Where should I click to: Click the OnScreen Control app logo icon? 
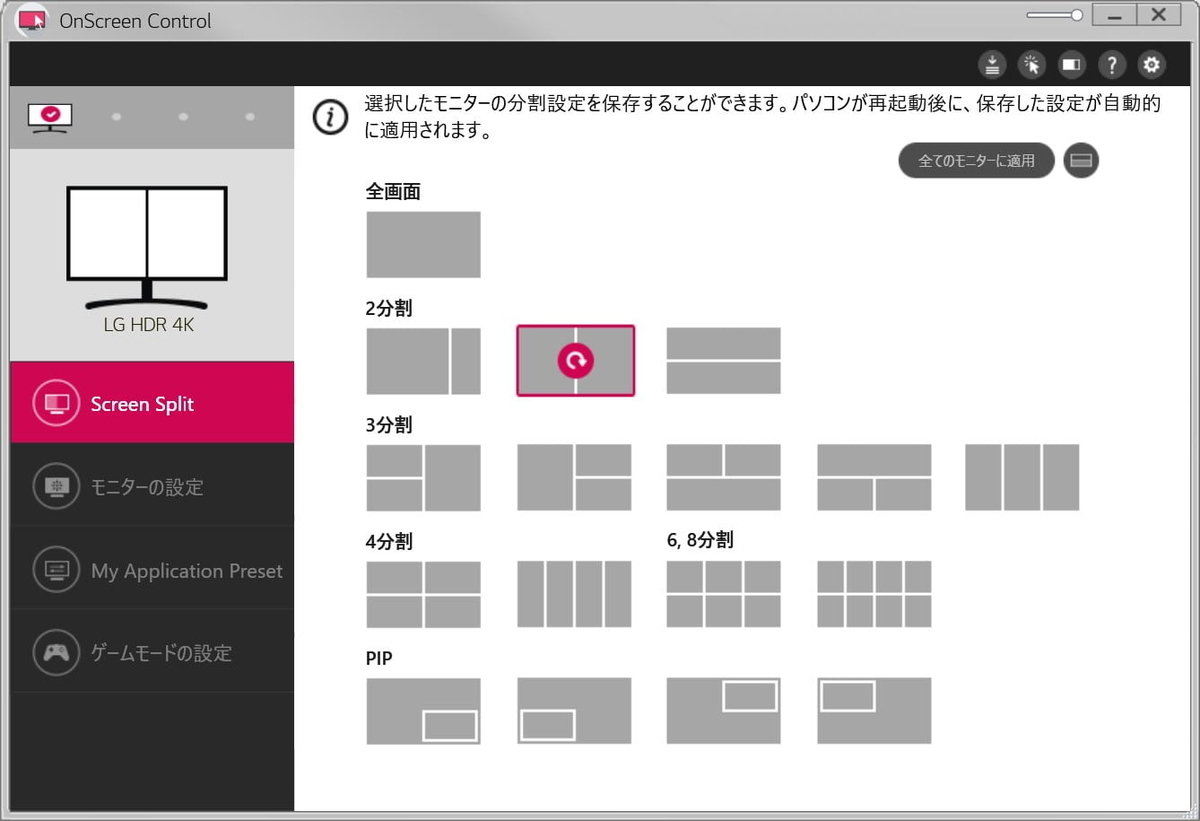(x=33, y=20)
